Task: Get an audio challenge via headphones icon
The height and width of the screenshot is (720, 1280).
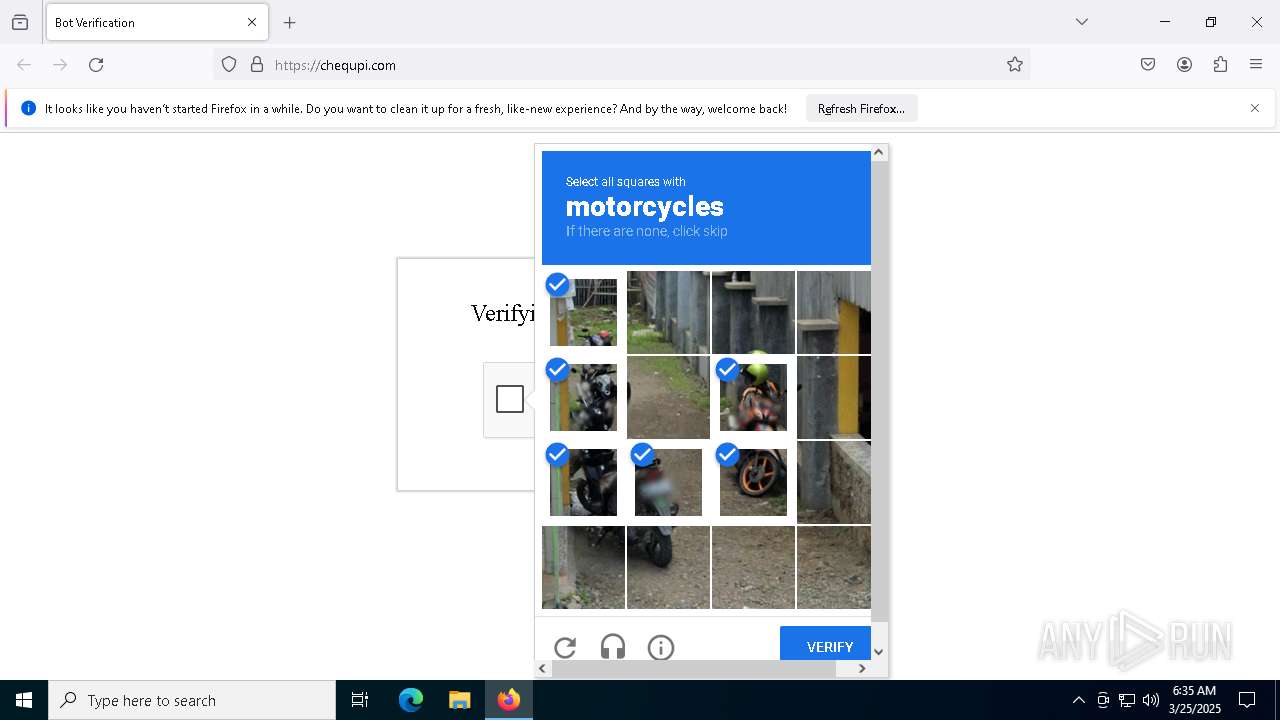Action: (x=613, y=647)
